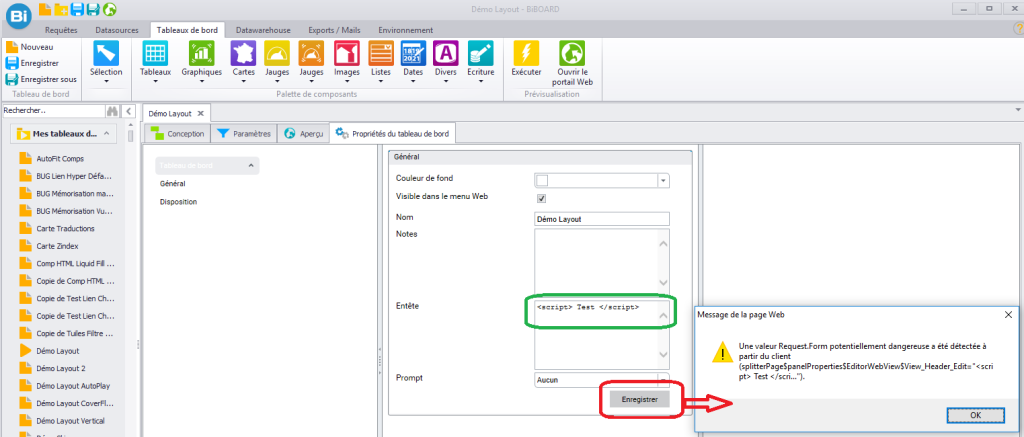Switch to the Requêtes ribbon tab
This screenshot has width=1024, height=437.
coord(61,30)
